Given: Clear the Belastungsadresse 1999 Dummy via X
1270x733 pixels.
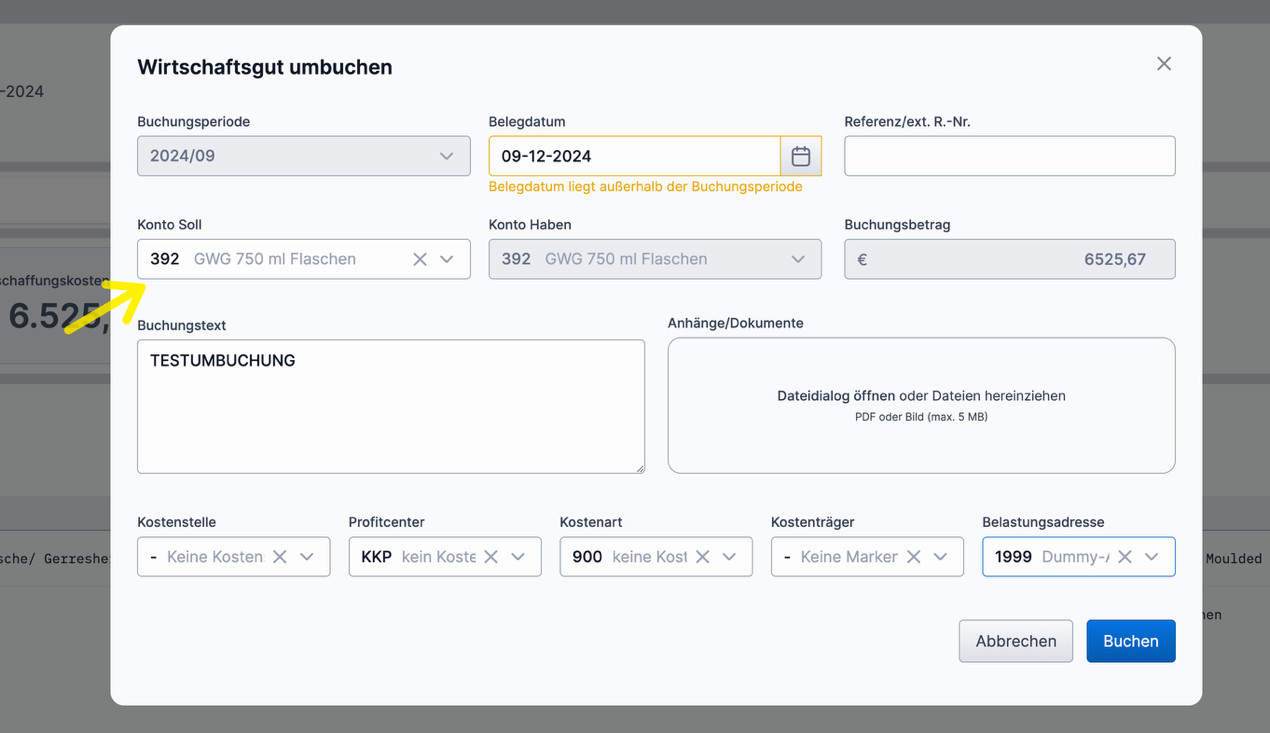Looking at the screenshot, I should click(x=1124, y=557).
